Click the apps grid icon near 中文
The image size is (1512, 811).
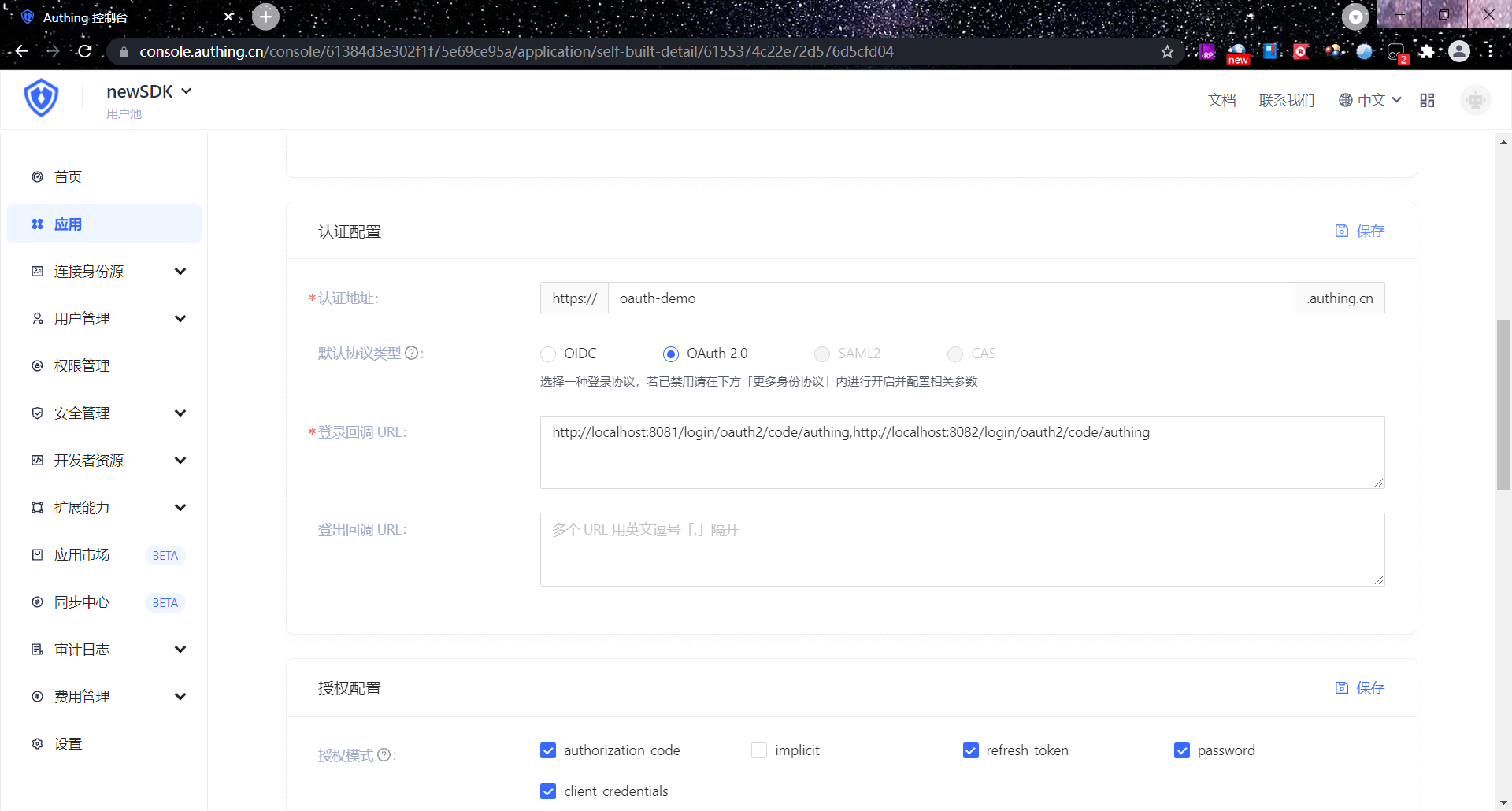tap(1427, 99)
